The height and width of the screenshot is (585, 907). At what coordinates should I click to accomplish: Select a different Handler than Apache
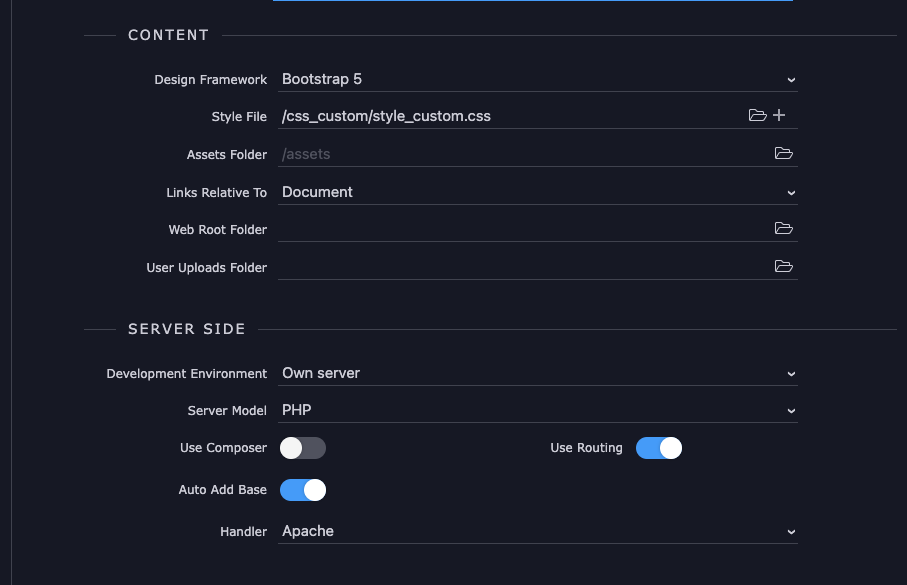point(537,531)
